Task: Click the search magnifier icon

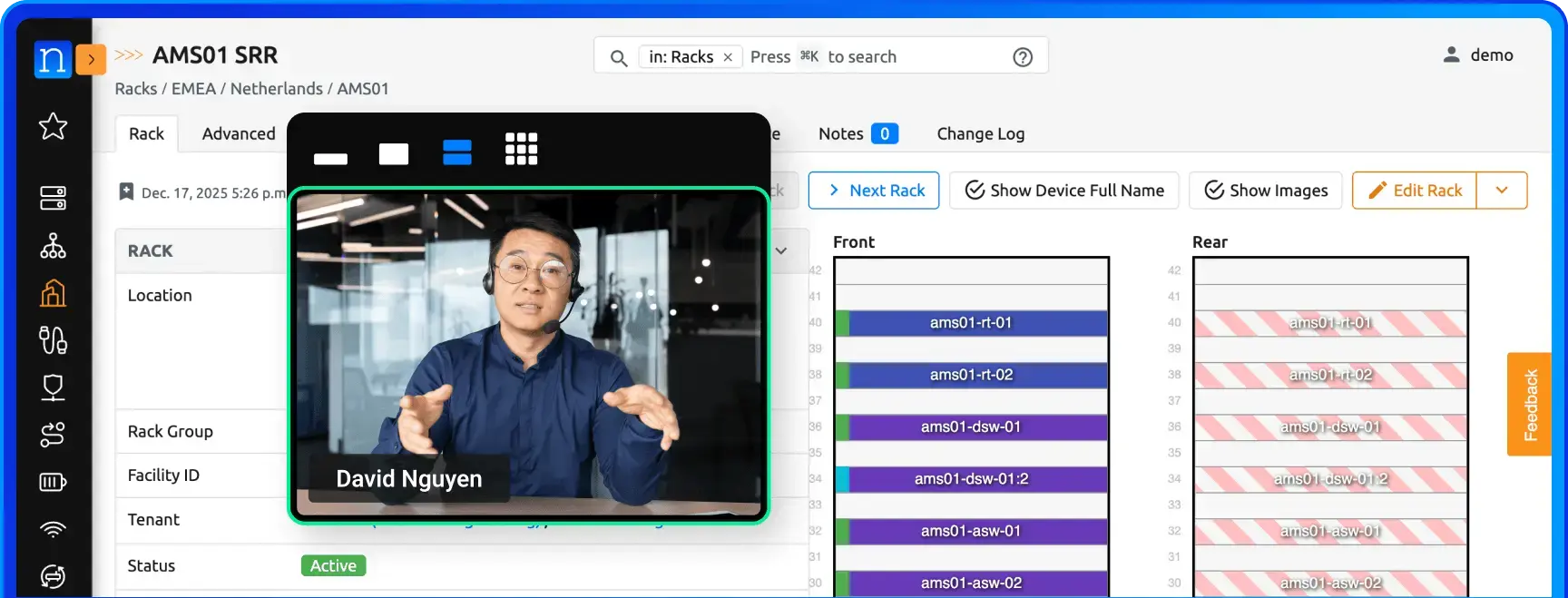Action: pos(619,58)
